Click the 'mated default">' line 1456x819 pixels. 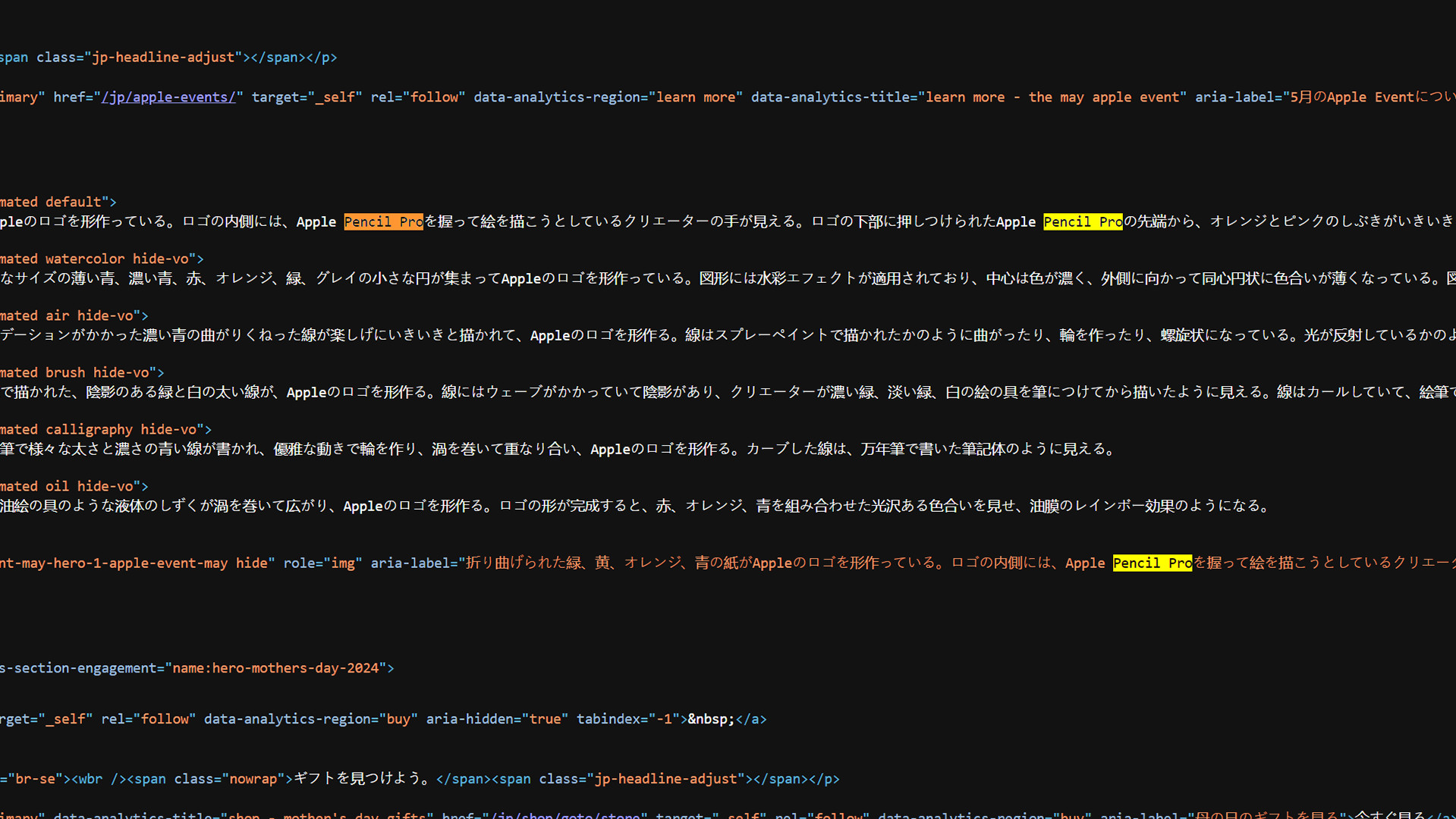(58, 202)
